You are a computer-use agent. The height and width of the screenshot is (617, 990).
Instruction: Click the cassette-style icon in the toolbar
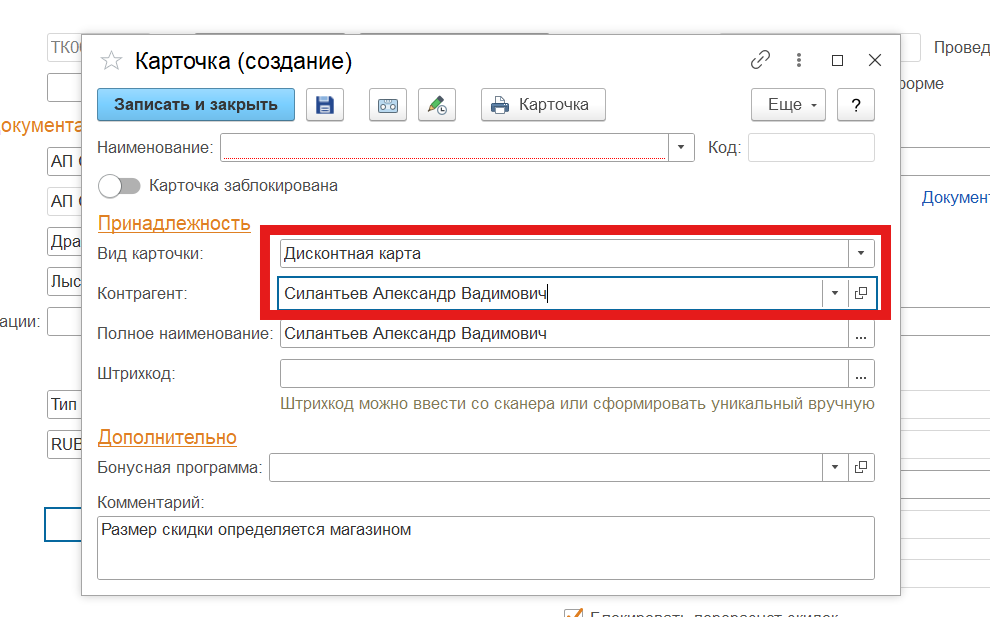point(387,105)
